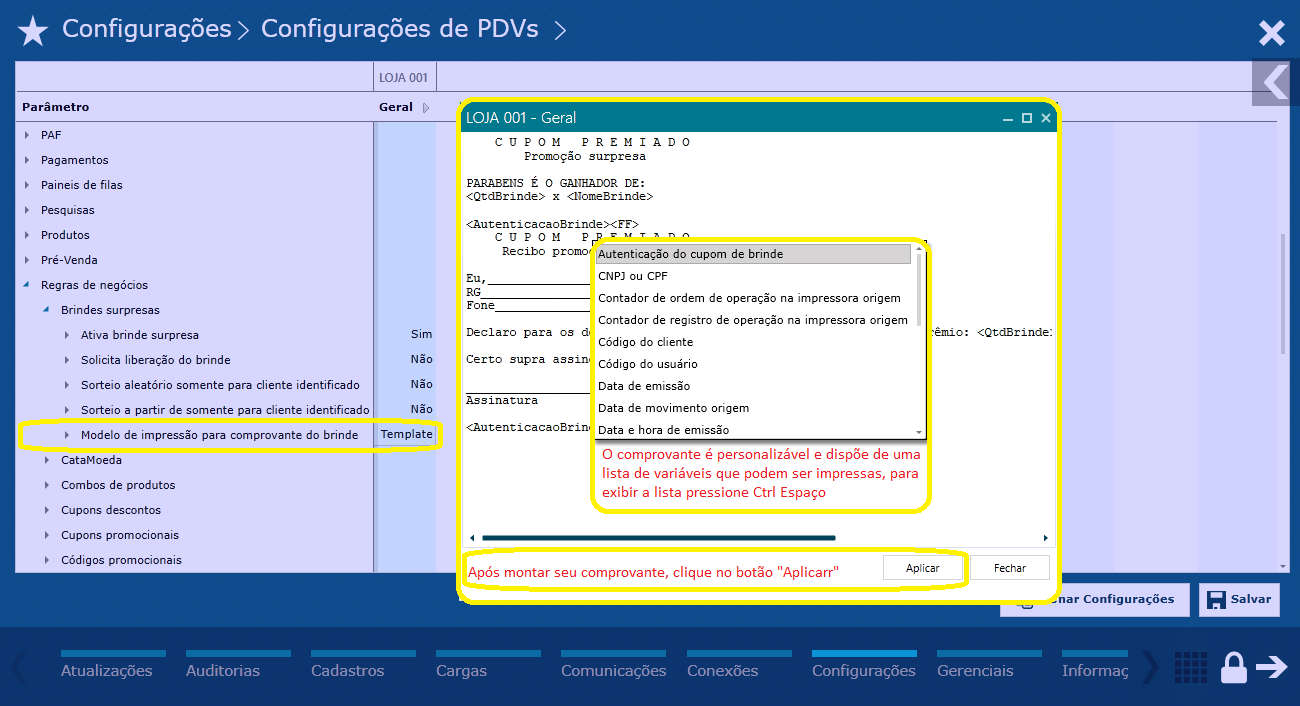Screen dimensions: 1300x706
Task: Click the Aplicar button
Action: (922, 568)
